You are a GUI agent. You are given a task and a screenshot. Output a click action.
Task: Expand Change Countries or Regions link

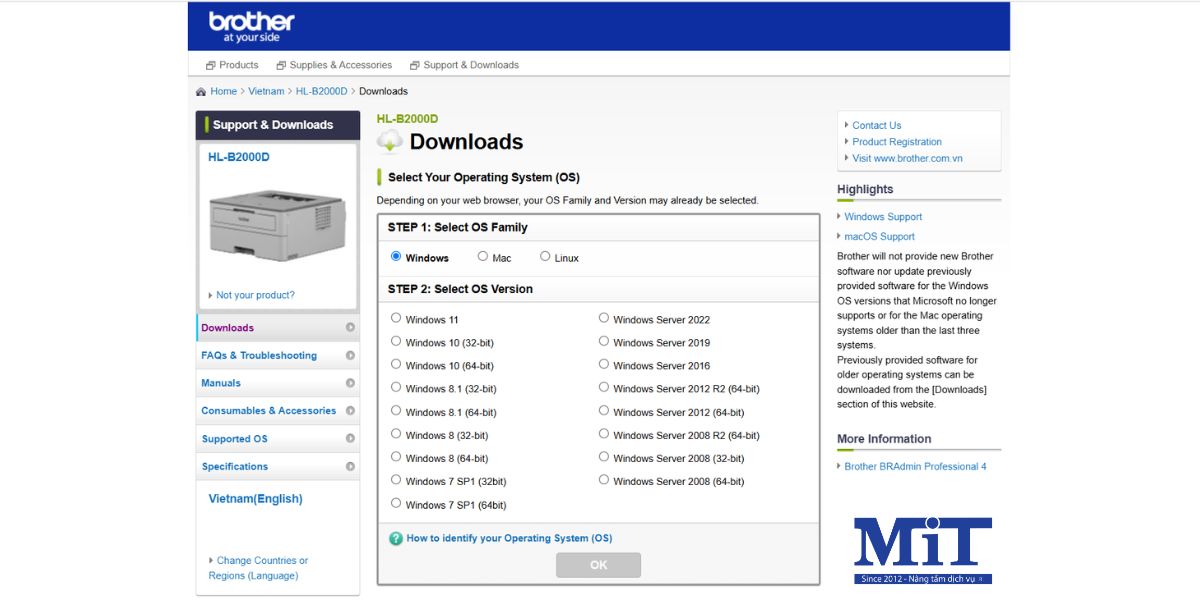(258, 568)
